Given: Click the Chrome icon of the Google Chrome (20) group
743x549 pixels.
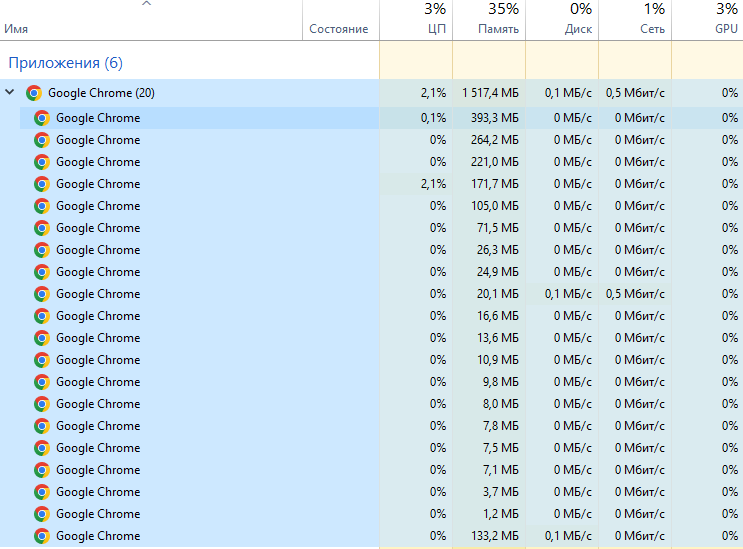Looking at the screenshot, I should tap(34, 93).
